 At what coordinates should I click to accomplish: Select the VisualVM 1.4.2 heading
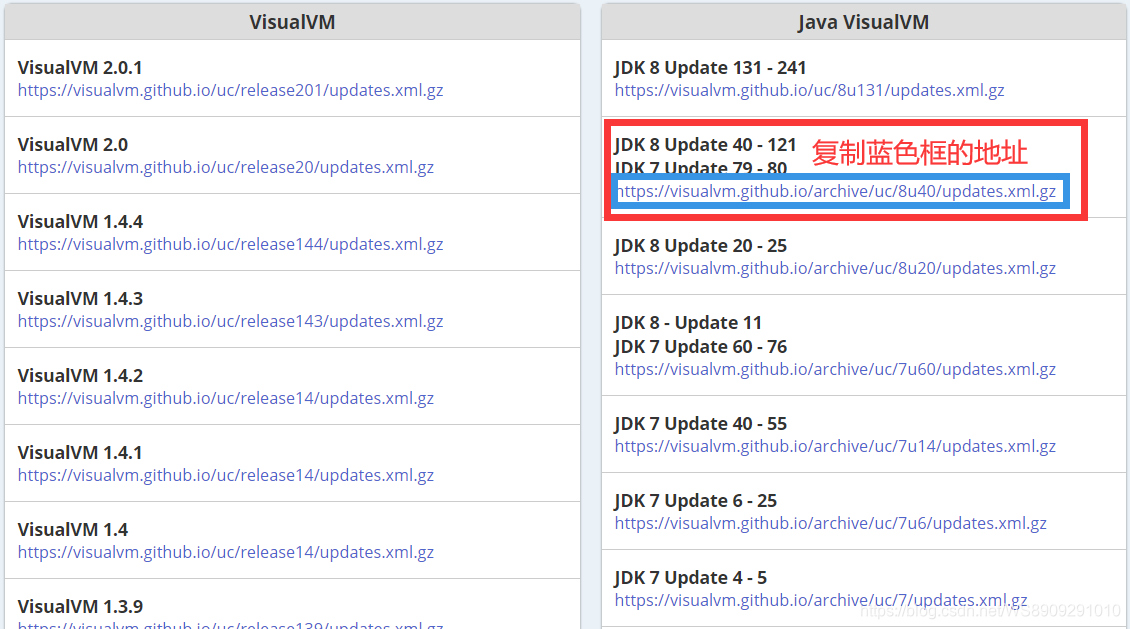pyautogui.click(x=80, y=376)
